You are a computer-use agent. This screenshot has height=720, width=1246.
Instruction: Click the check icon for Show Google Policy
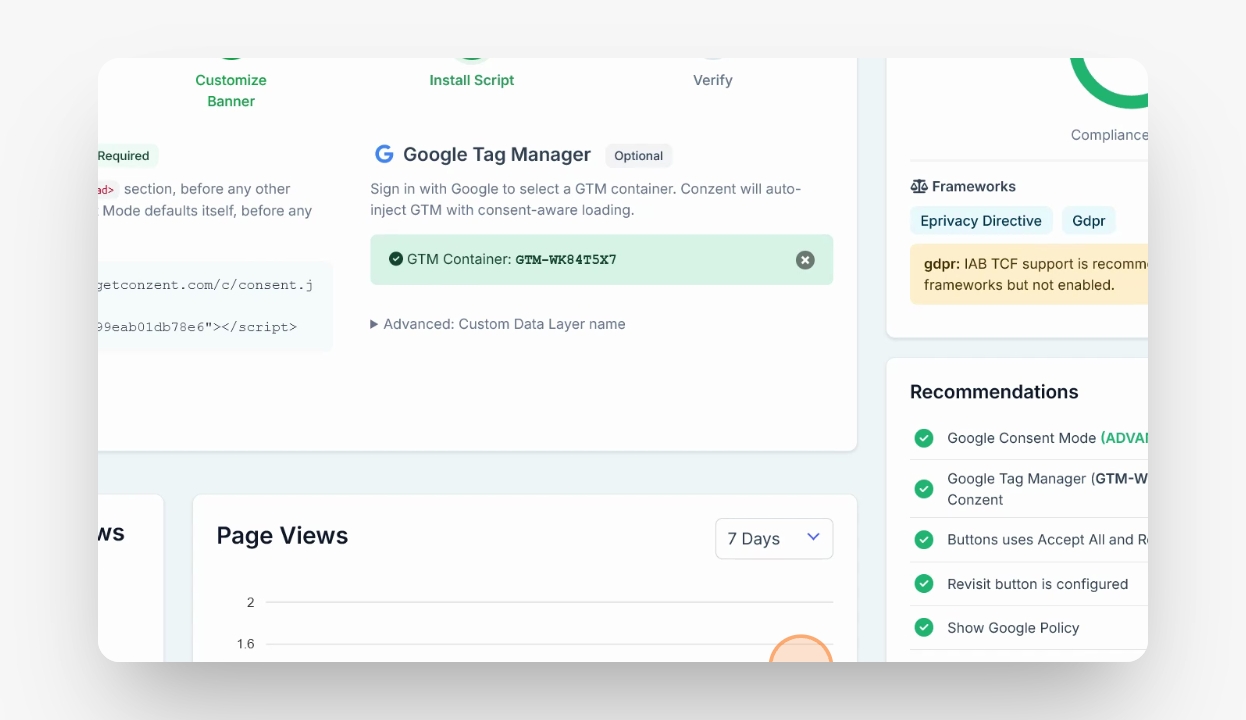(924, 628)
